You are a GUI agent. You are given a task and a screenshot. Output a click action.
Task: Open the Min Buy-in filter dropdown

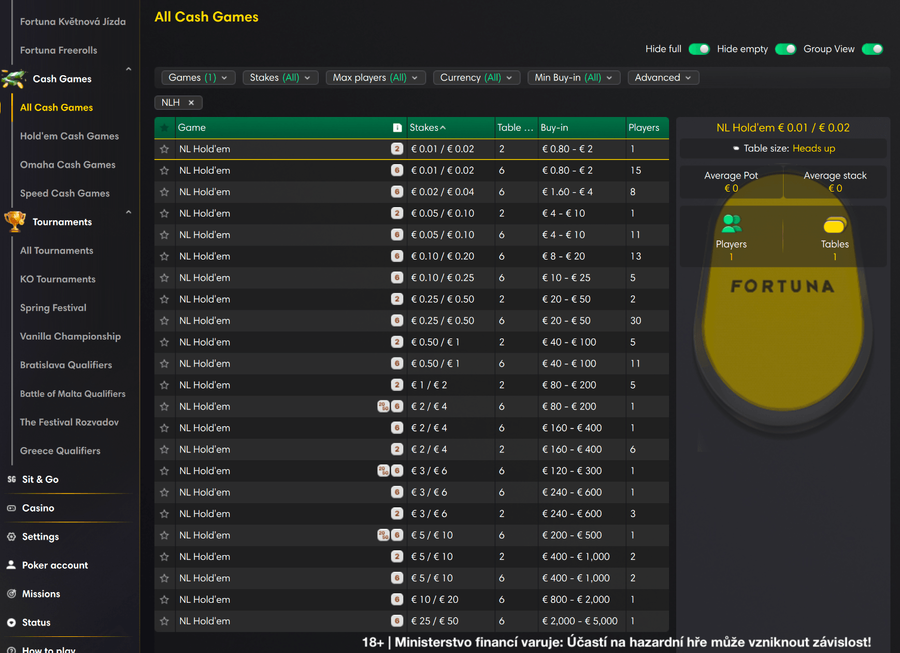pyautogui.click(x=574, y=77)
